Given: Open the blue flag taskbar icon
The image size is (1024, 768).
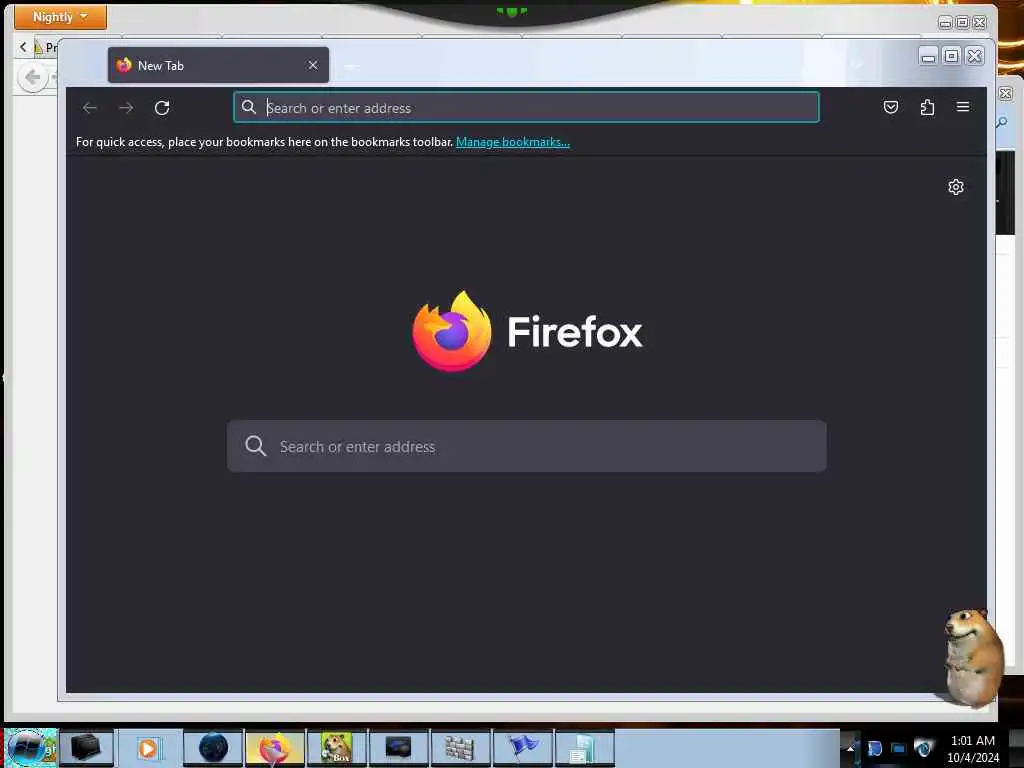Looking at the screenshot, I should tap(522, 748).
